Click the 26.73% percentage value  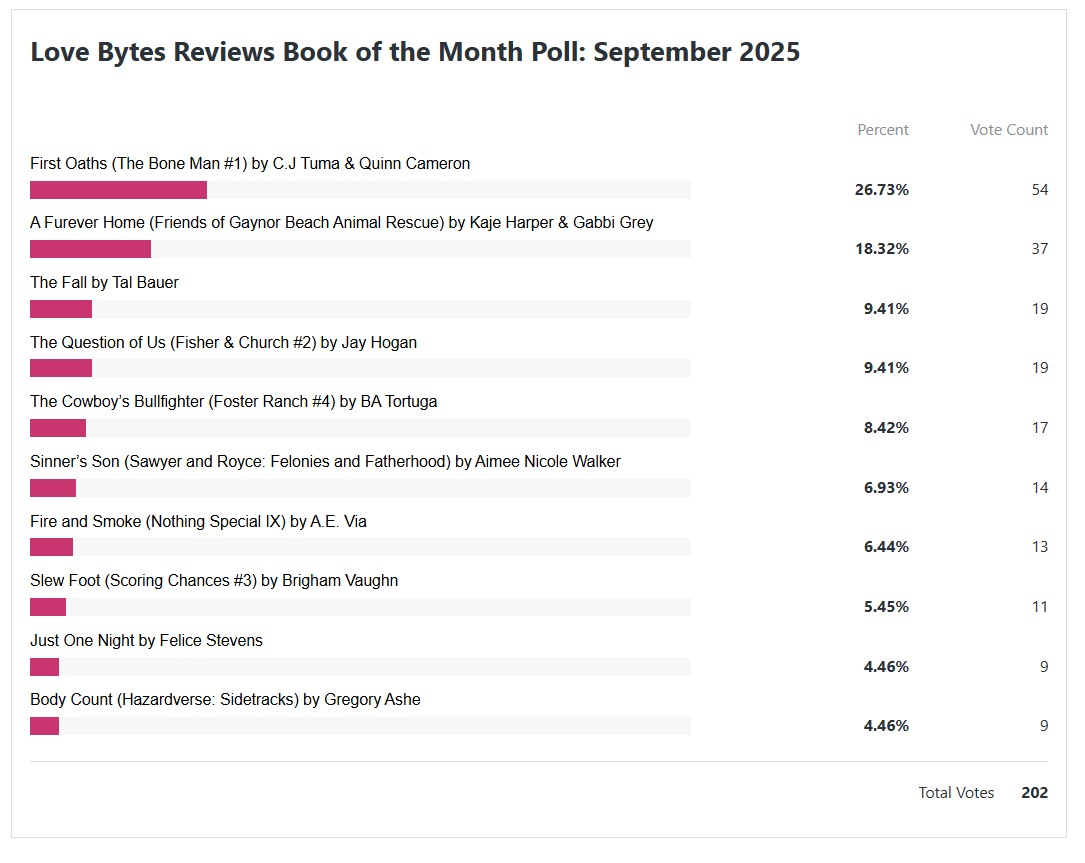pos(881,190)
